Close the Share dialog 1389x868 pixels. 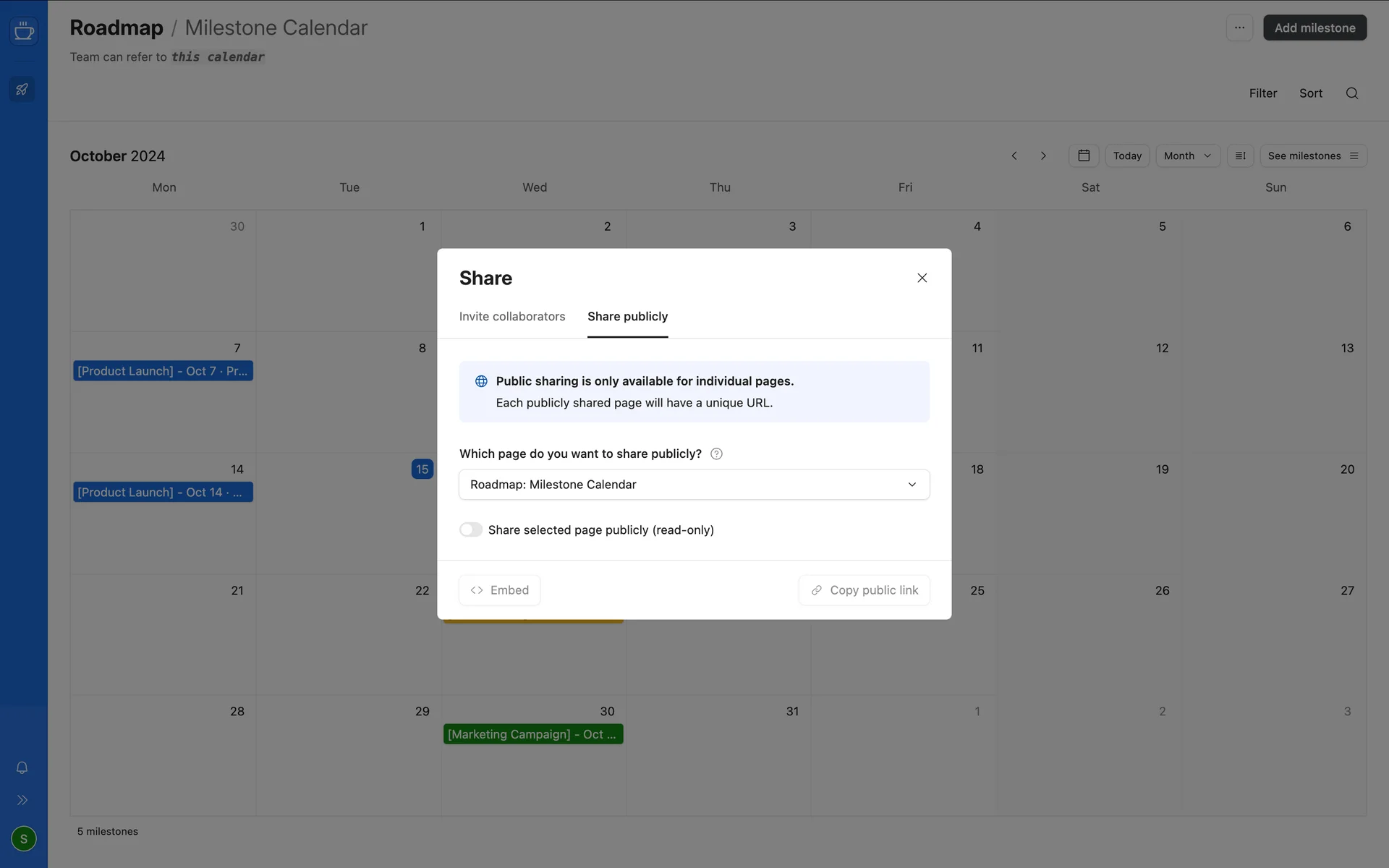tap(922, 278)
